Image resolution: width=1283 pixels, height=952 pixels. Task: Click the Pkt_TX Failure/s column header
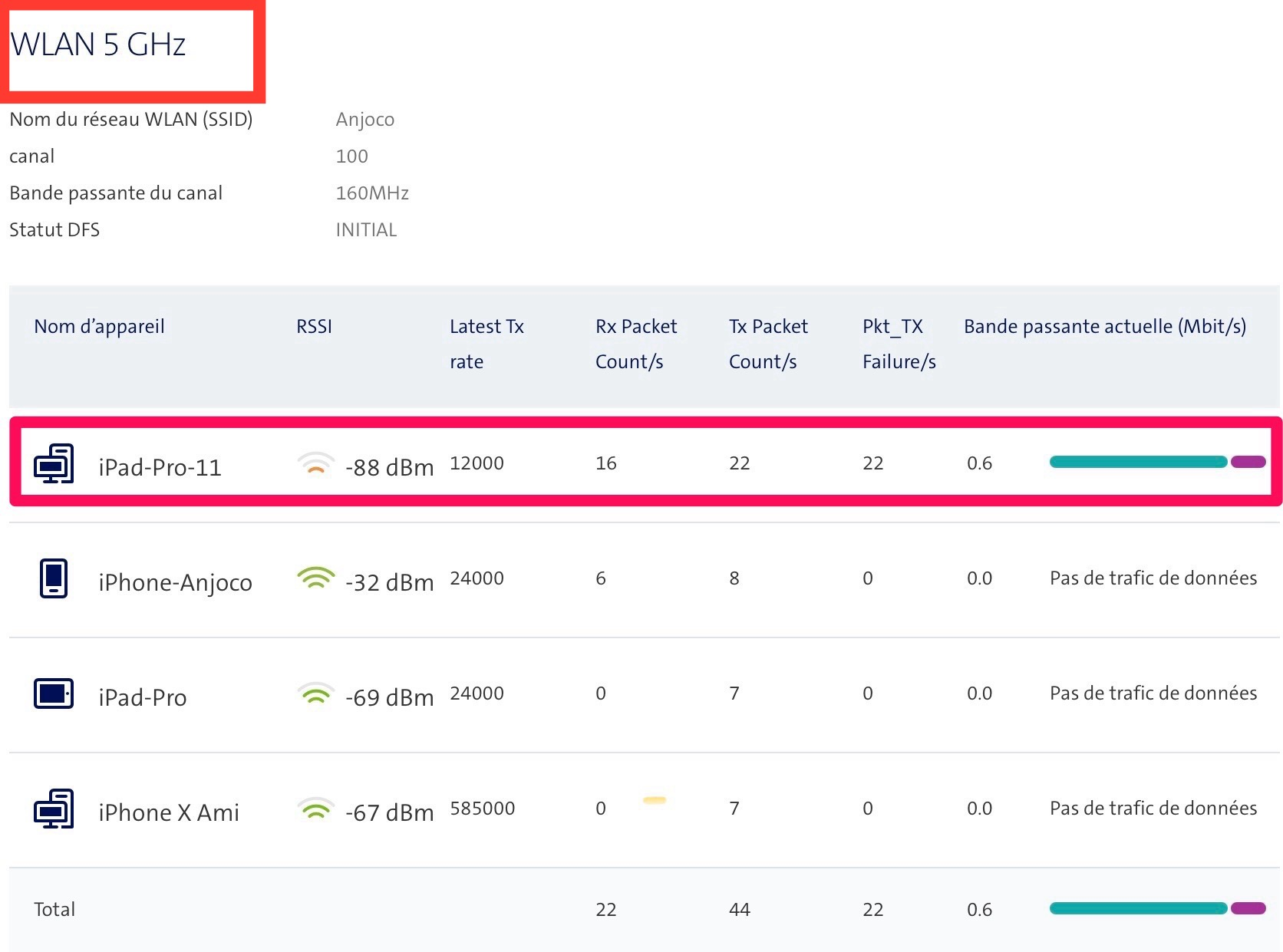tap(899, 343)
